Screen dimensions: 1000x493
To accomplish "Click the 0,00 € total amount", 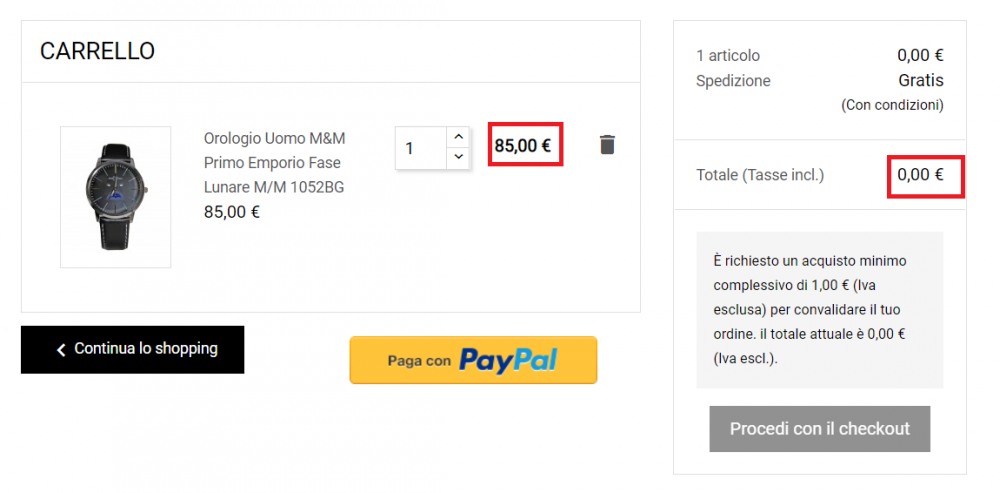I will (920, 175).
